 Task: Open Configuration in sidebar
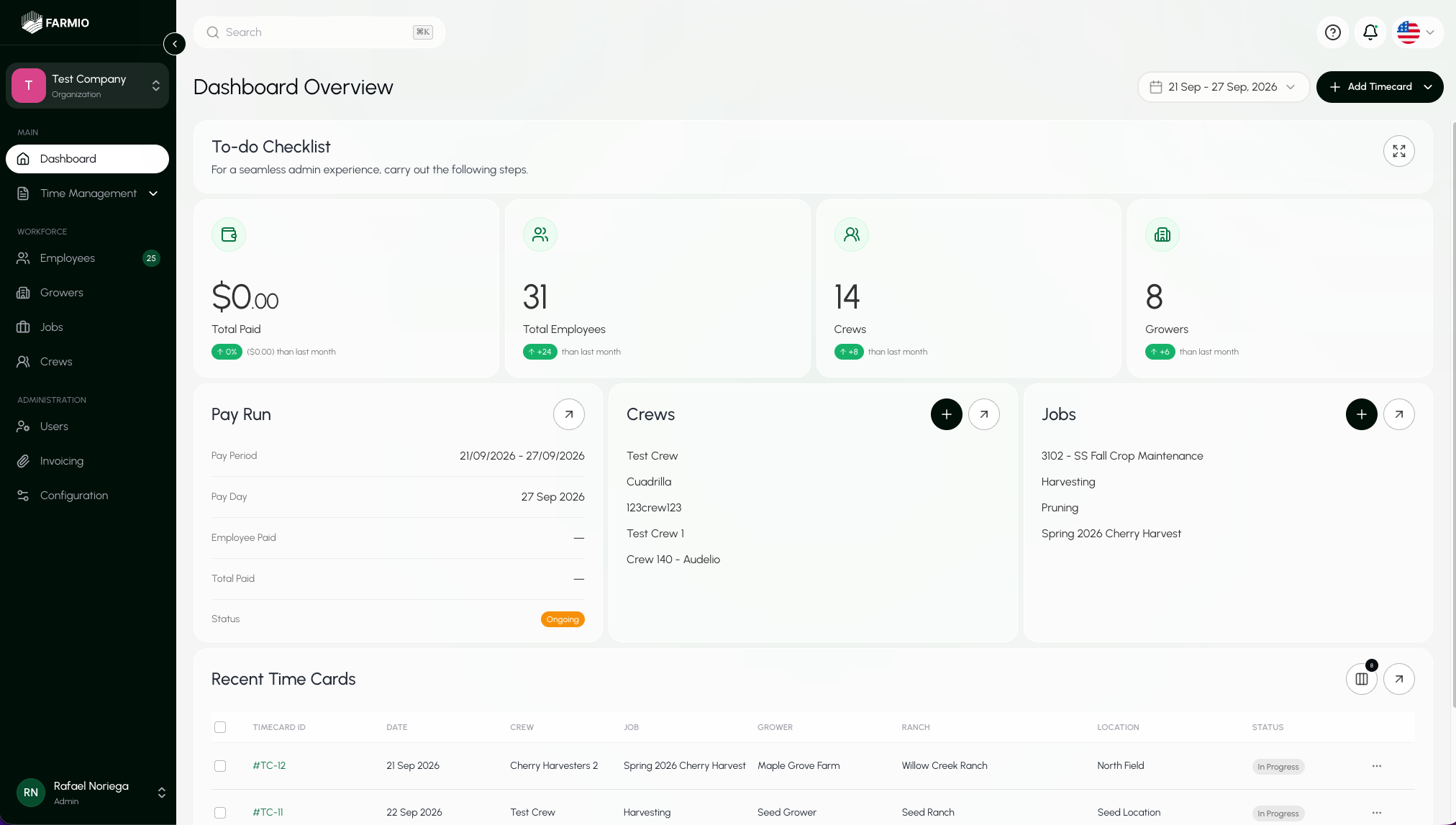coord(88,496)
